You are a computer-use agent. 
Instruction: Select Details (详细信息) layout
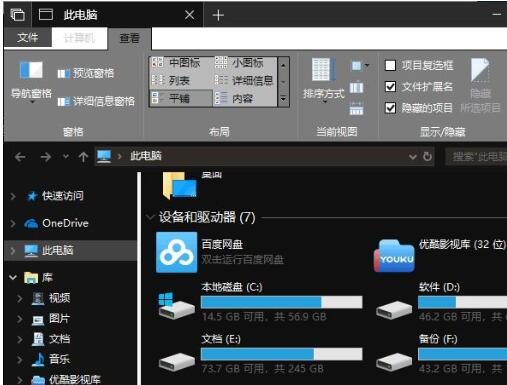(x=245, y=80)
